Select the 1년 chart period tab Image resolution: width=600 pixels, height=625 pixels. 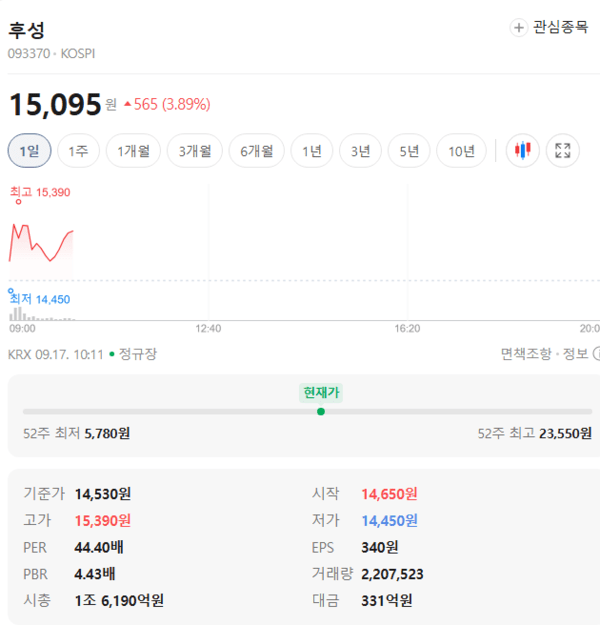[312, 151]
